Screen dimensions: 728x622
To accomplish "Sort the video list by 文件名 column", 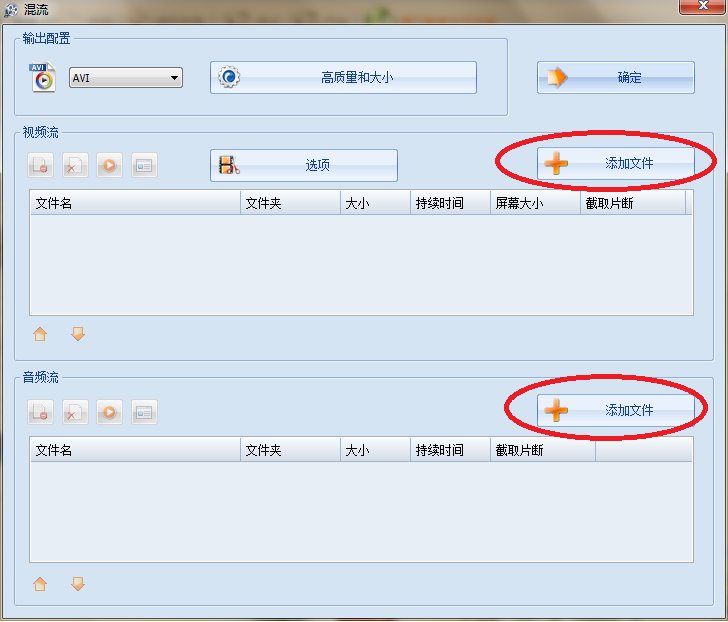I will [135, 203].
